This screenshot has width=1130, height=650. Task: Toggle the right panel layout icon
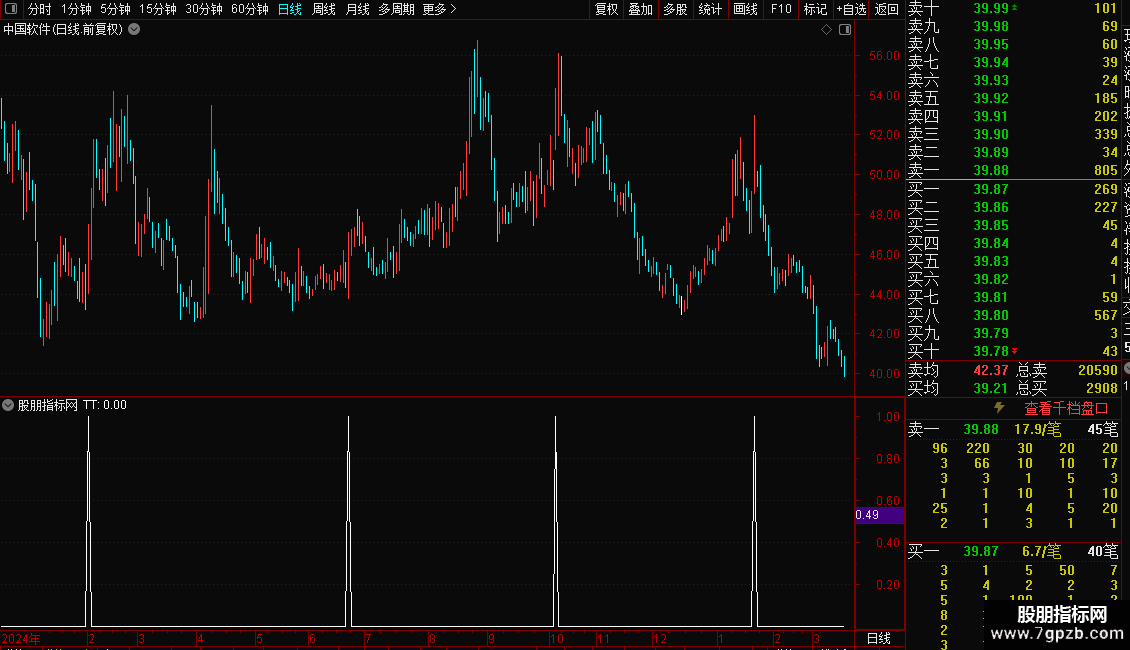pyautogui.click(x=845, y=30)
